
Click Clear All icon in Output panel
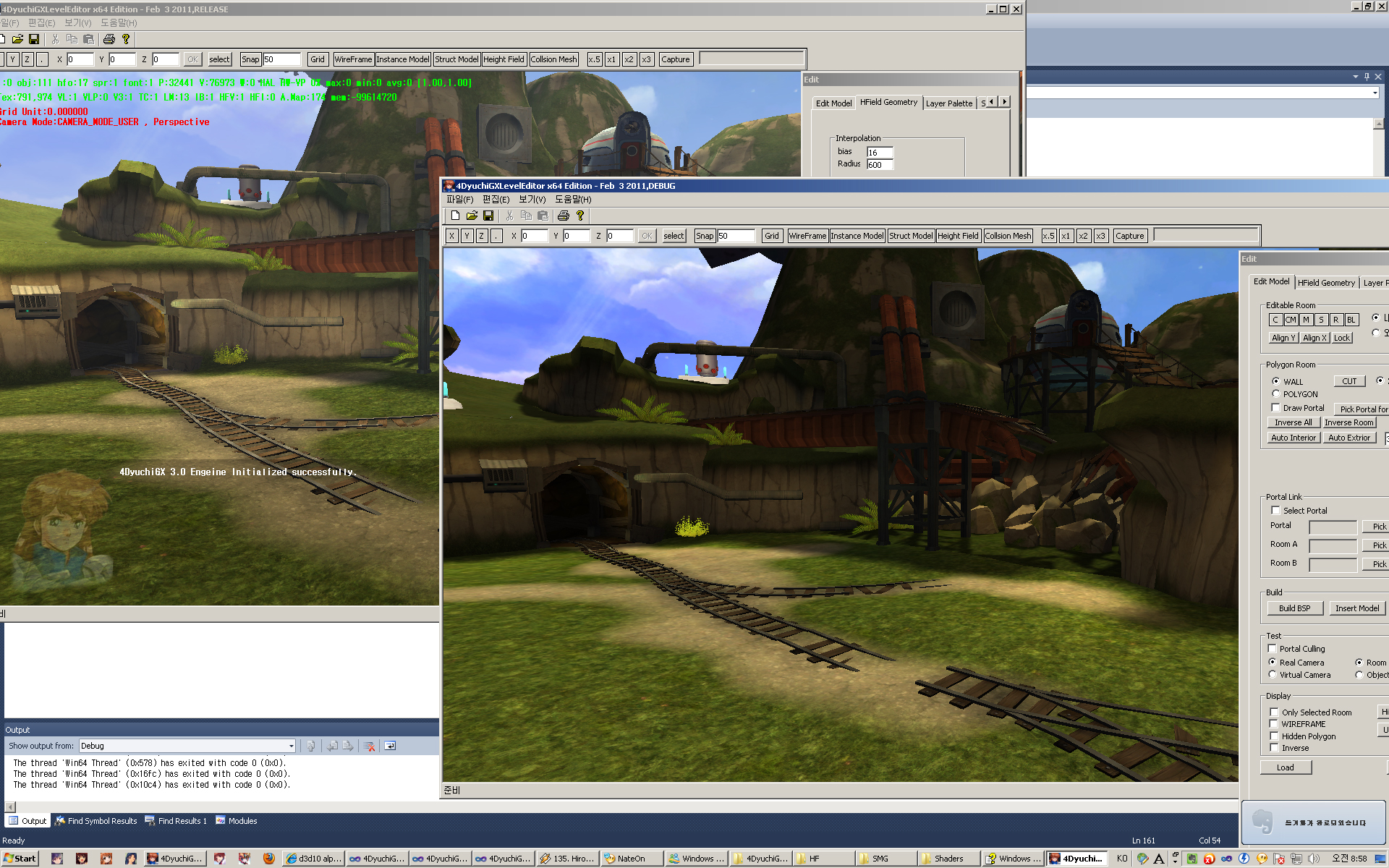tap(370, 746)
